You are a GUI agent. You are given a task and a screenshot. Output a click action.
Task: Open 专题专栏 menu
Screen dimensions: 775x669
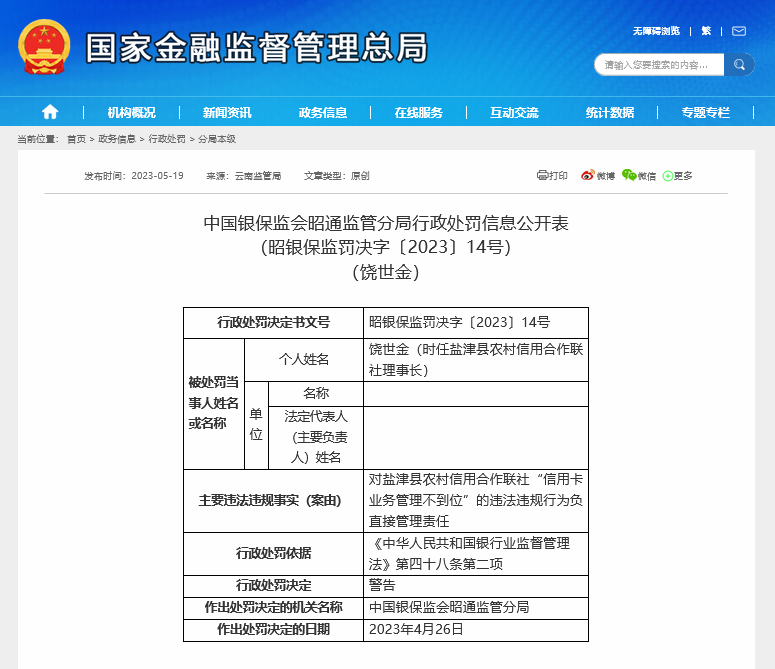pos(706,113)
